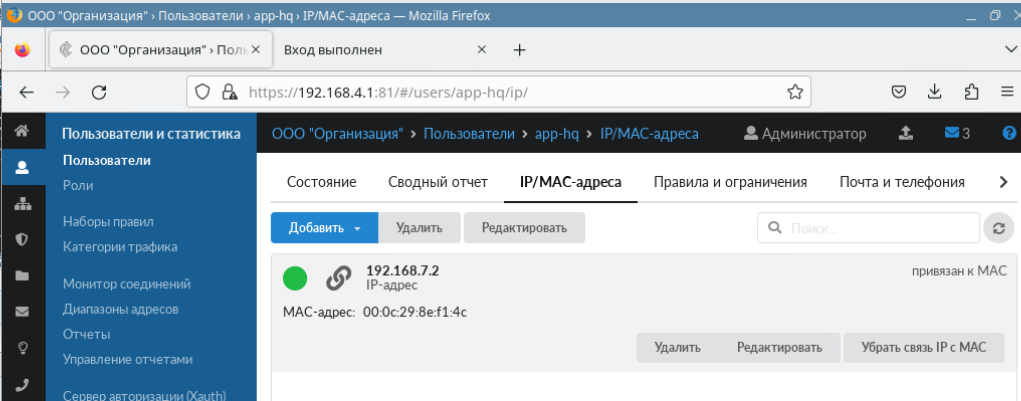The height and width of the screenshot is (401, 1021).
Task: Reload the current page
Action: coord(99,92)
